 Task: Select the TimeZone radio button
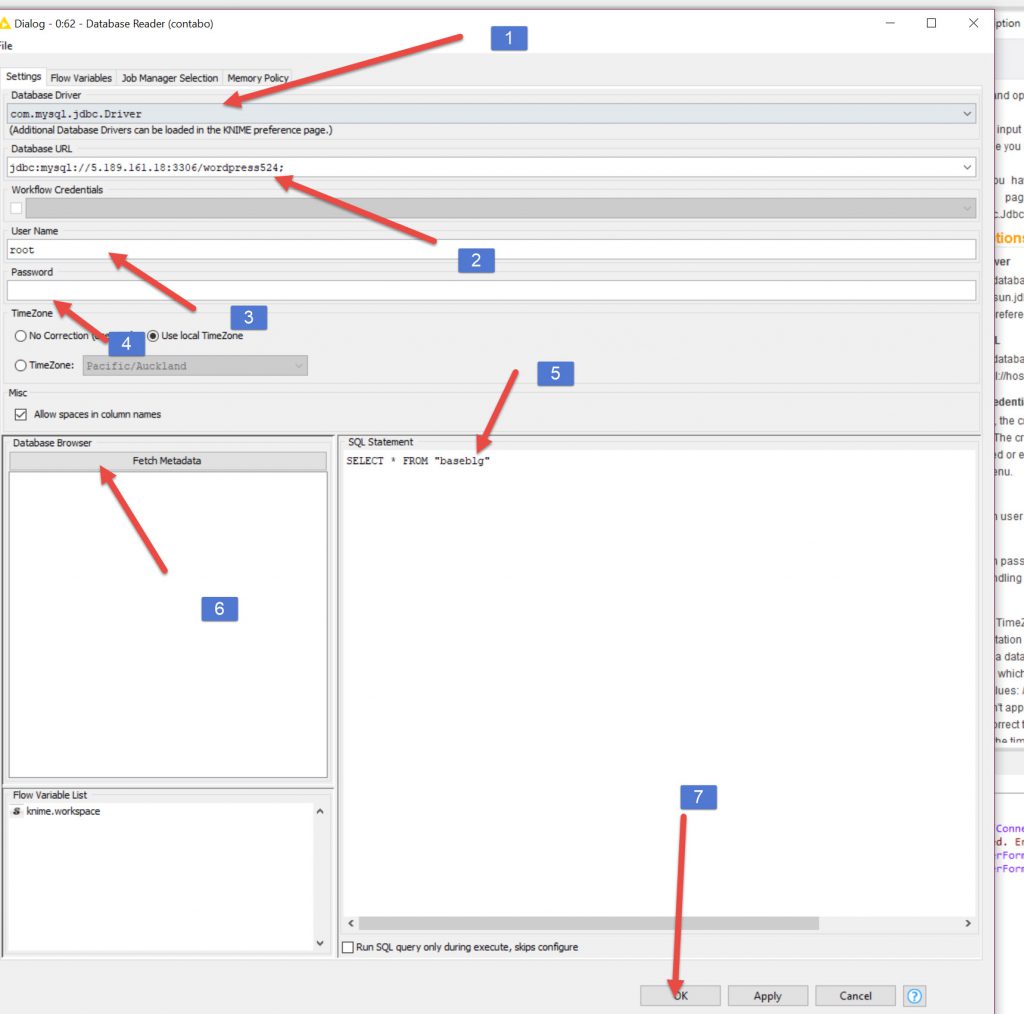click(x=21, y=366)
